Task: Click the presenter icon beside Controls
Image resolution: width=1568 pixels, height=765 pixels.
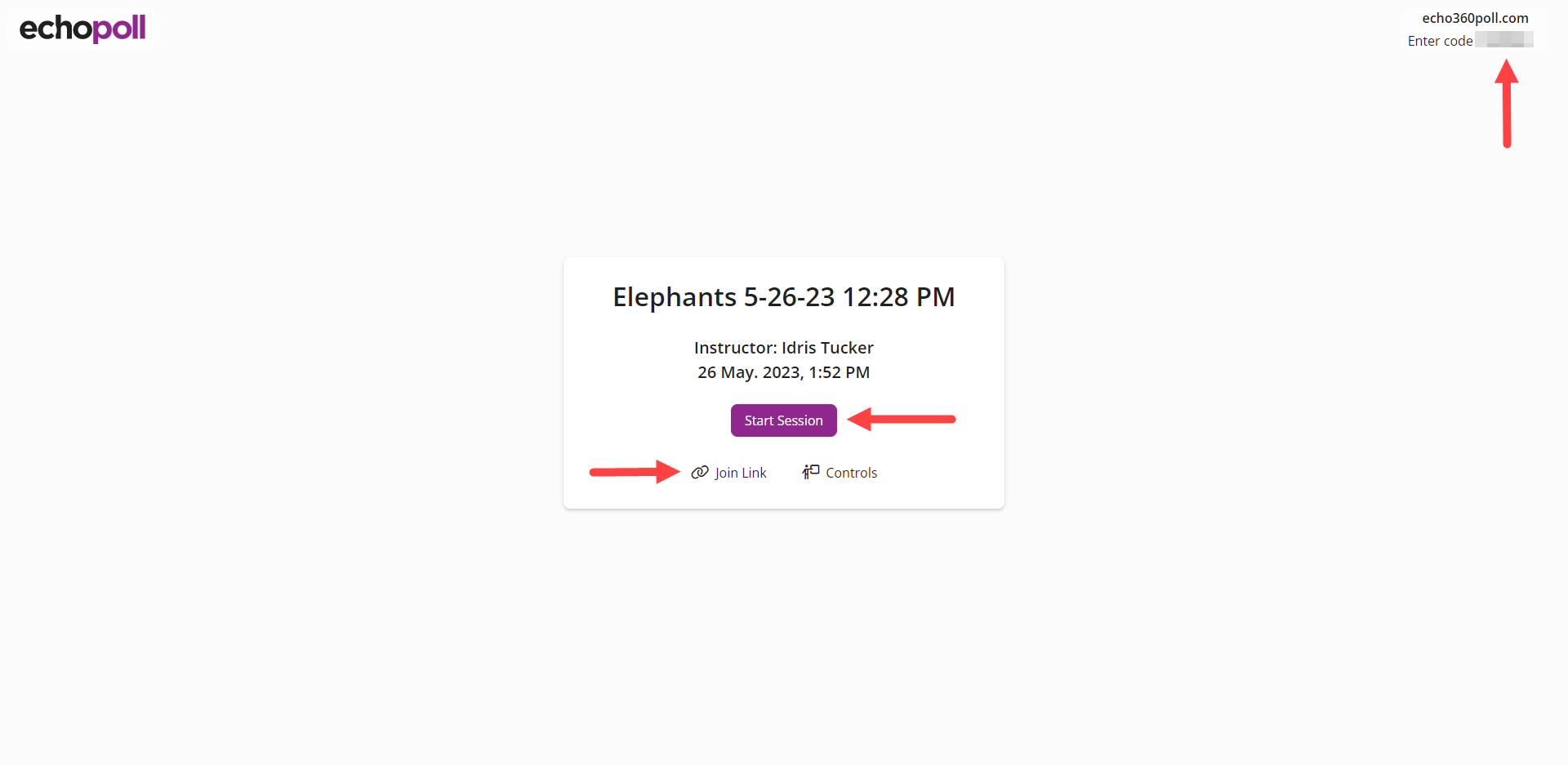Action: pos(810,472)
